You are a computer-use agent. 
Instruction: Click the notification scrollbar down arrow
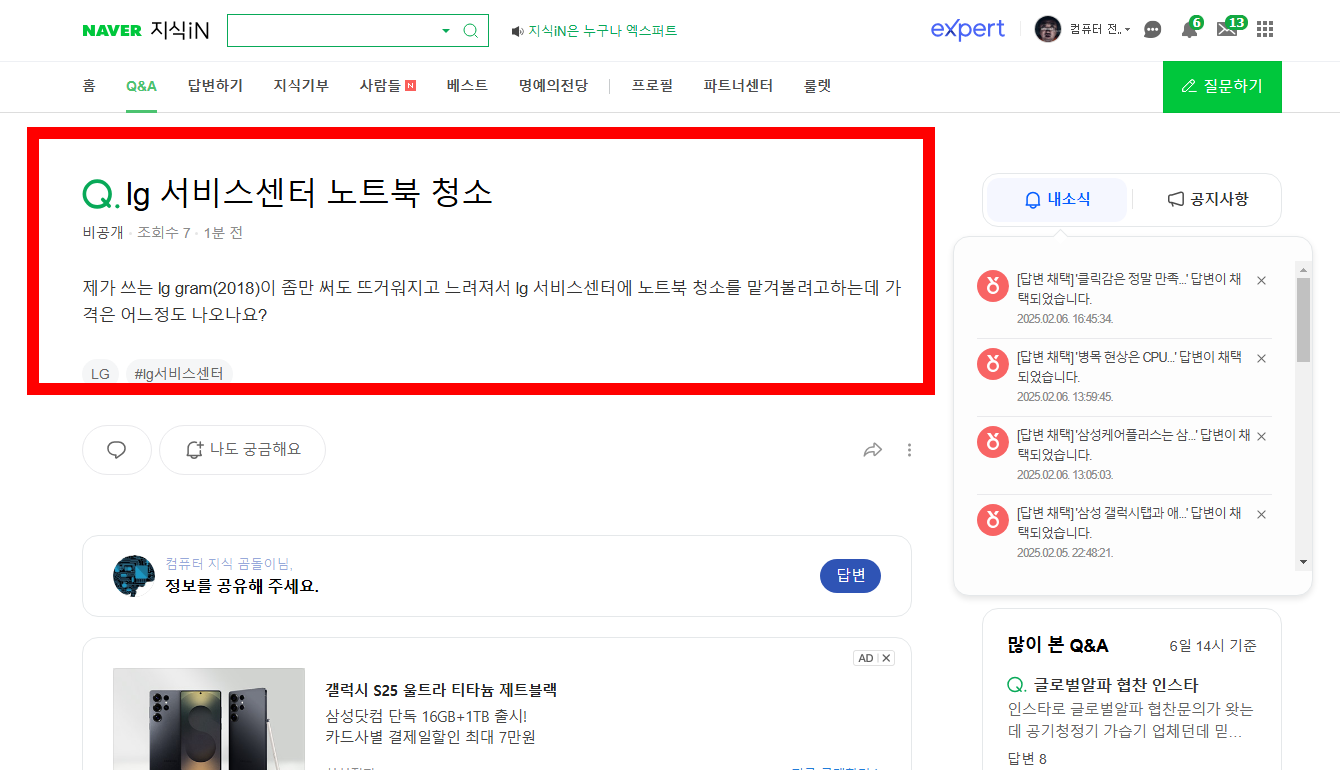pos(1303,562)
